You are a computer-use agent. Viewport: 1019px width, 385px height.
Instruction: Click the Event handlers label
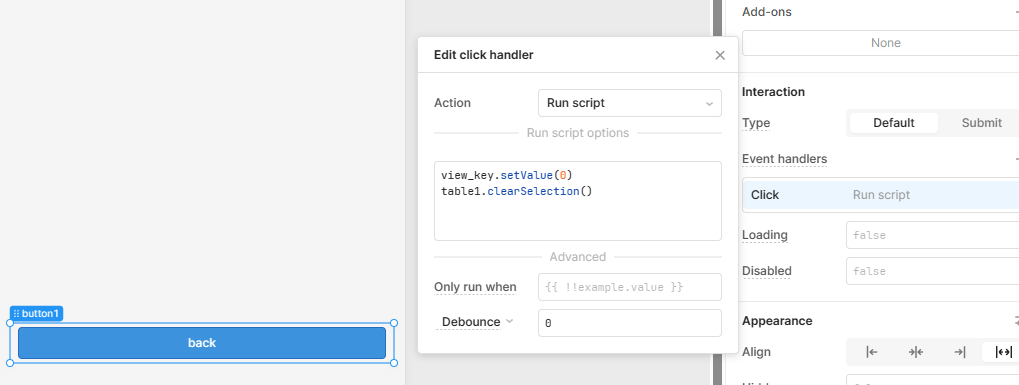tap(784, 159)
